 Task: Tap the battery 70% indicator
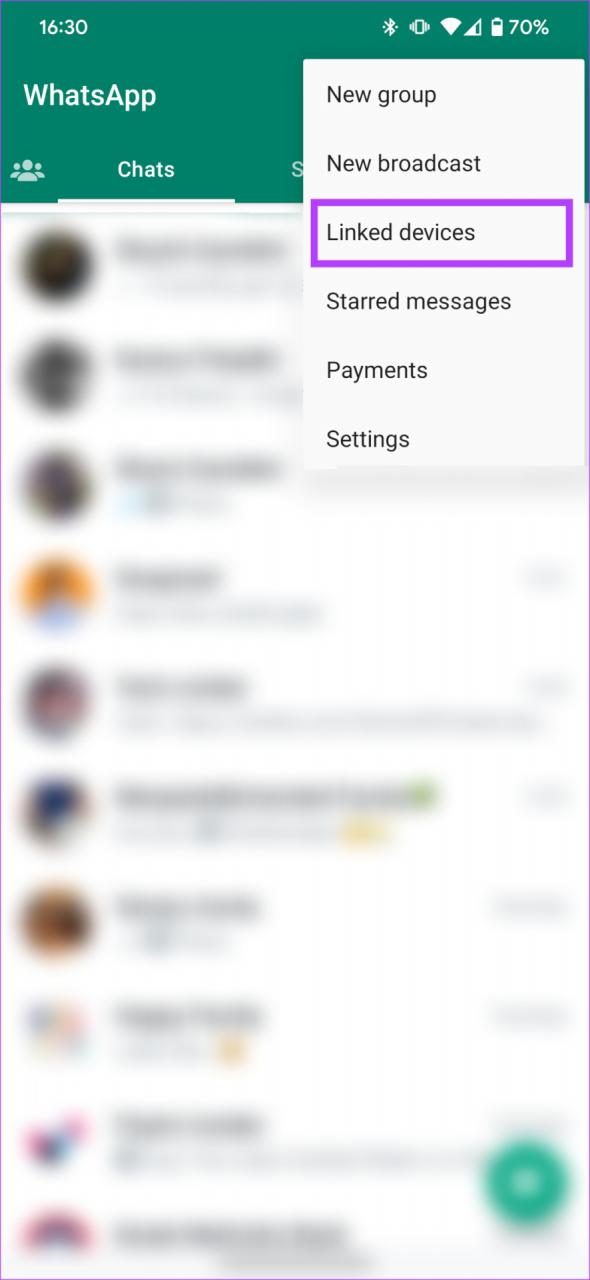pyautogui.click(x=518, y=28)
